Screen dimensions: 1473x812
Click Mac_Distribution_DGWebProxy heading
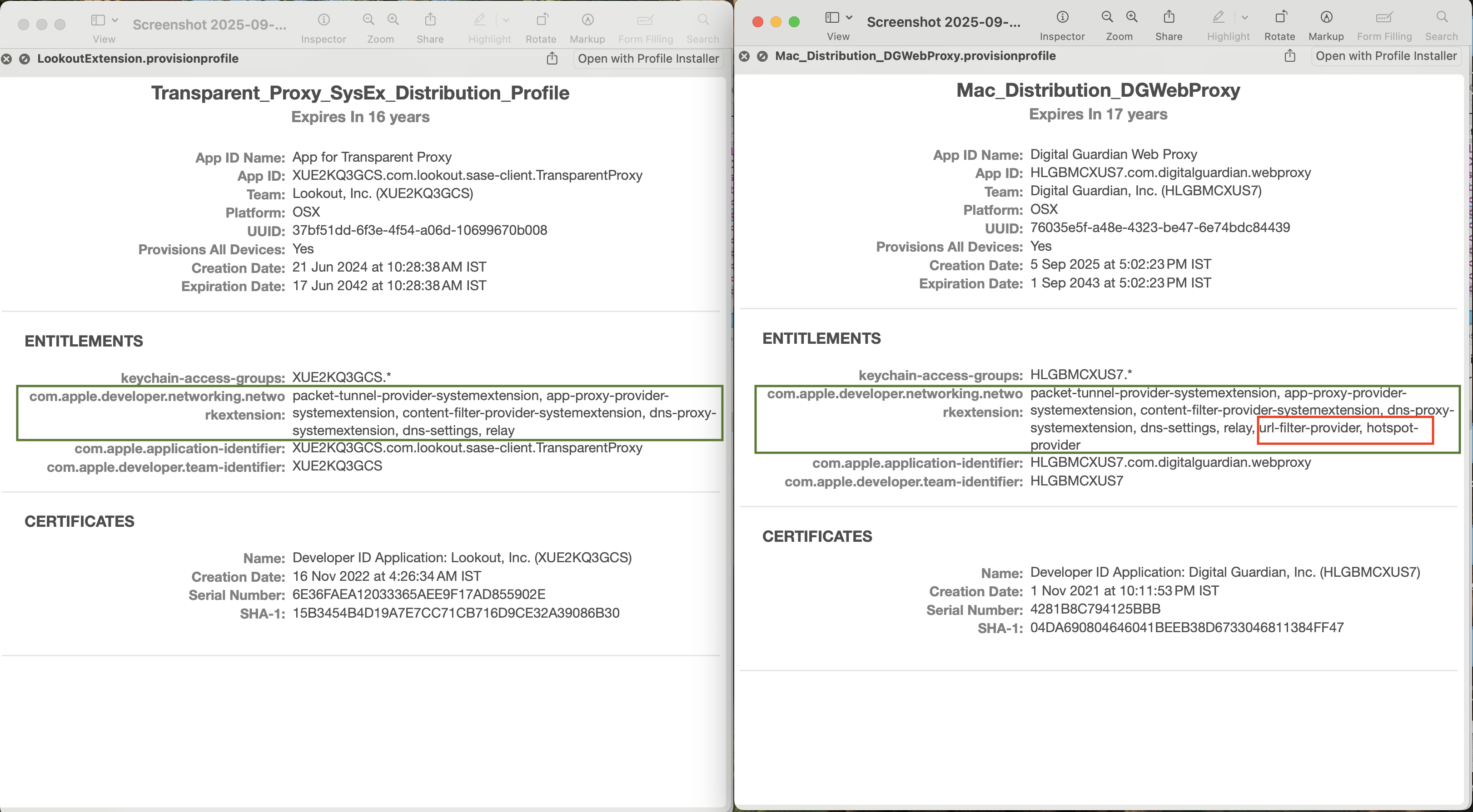point(1099,90)
